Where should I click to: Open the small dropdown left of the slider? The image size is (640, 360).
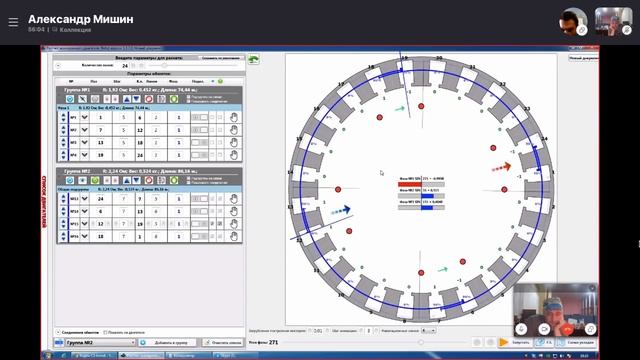click(x=429, y=331)
